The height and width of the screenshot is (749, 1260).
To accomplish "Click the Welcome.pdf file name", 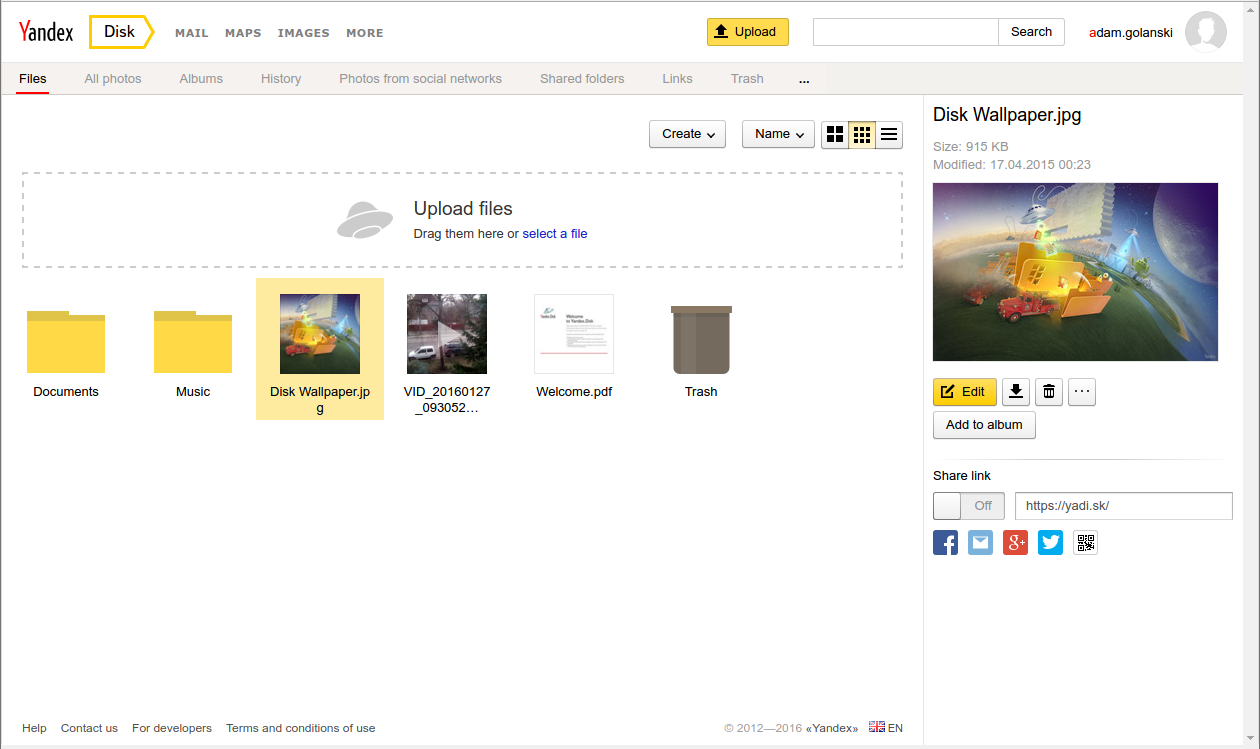I will (574, 392).
